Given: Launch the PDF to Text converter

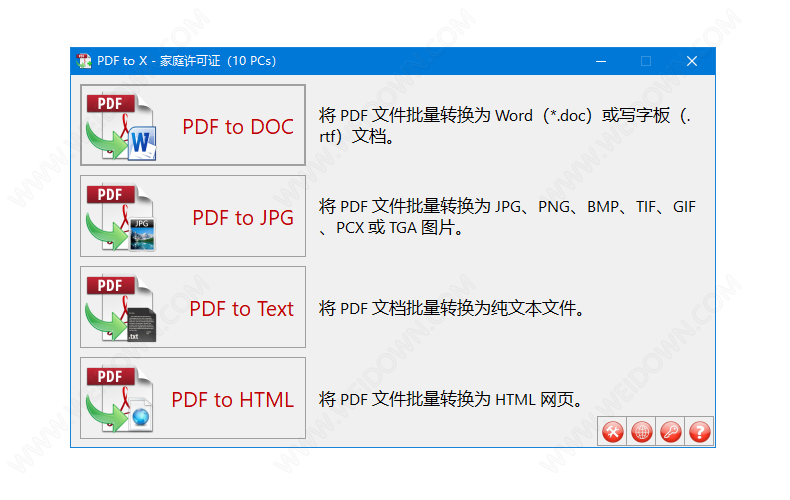Looking at the screenshot, I should [193, 307].
